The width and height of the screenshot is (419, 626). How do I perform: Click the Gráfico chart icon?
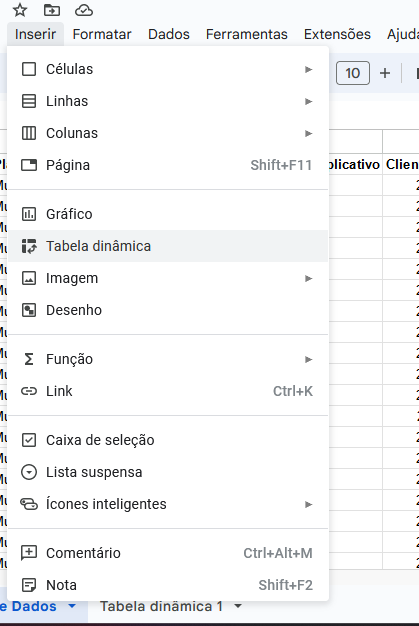click(x=29, y=214)
